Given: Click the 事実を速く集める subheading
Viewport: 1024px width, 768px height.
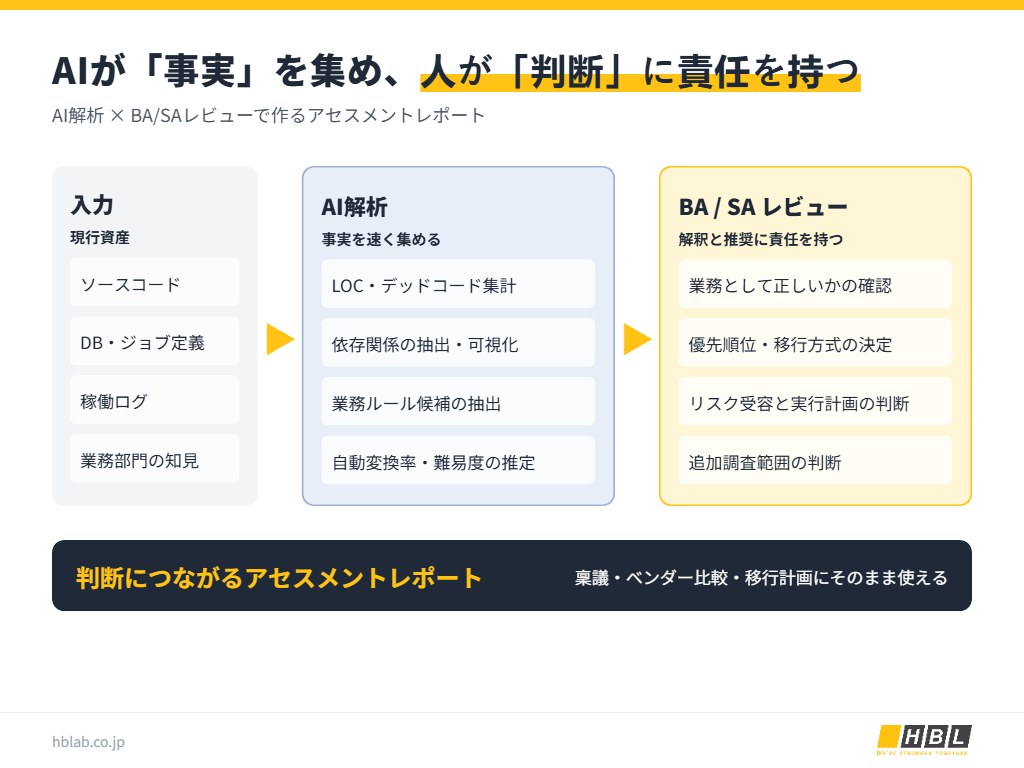Looking at the screenshot, I should click(381, 239).
